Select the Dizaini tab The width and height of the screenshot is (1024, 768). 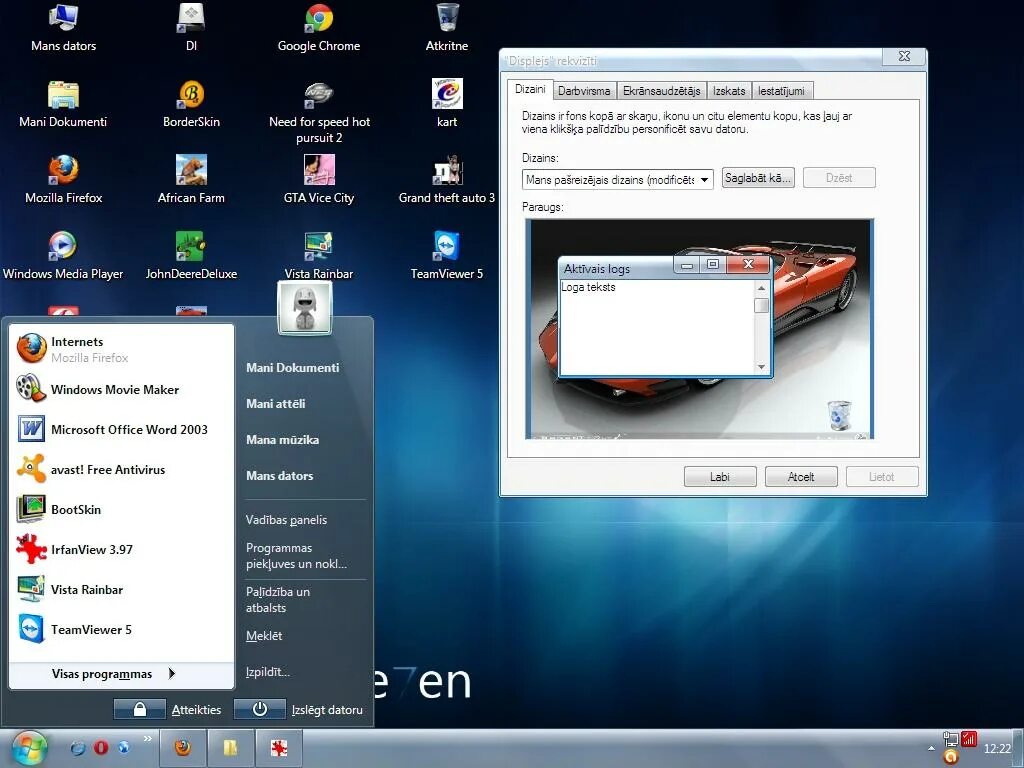[530, 89]
